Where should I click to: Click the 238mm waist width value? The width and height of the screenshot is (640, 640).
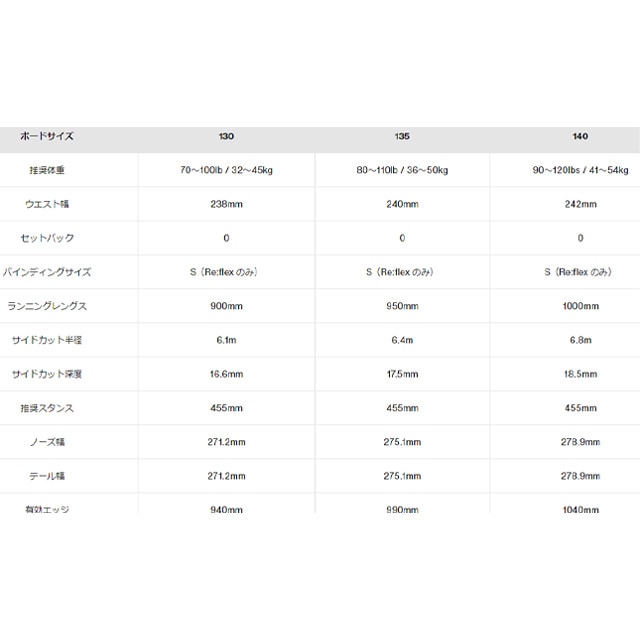(227, 204)
